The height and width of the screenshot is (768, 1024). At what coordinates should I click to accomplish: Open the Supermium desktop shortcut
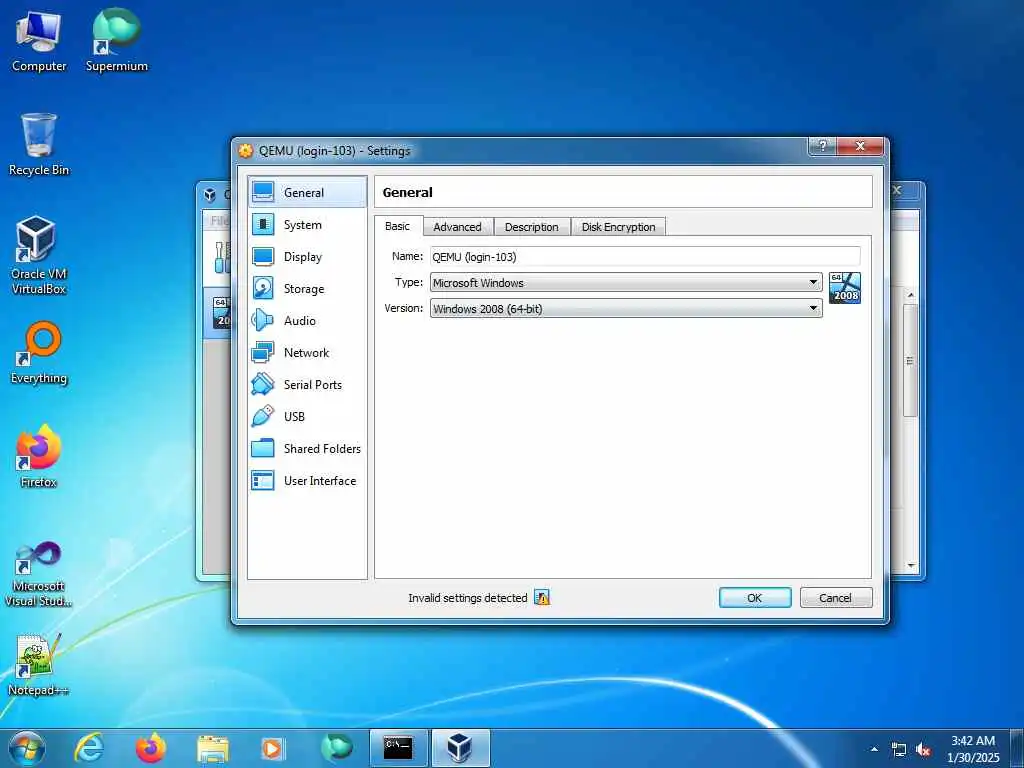coord(117,41)
